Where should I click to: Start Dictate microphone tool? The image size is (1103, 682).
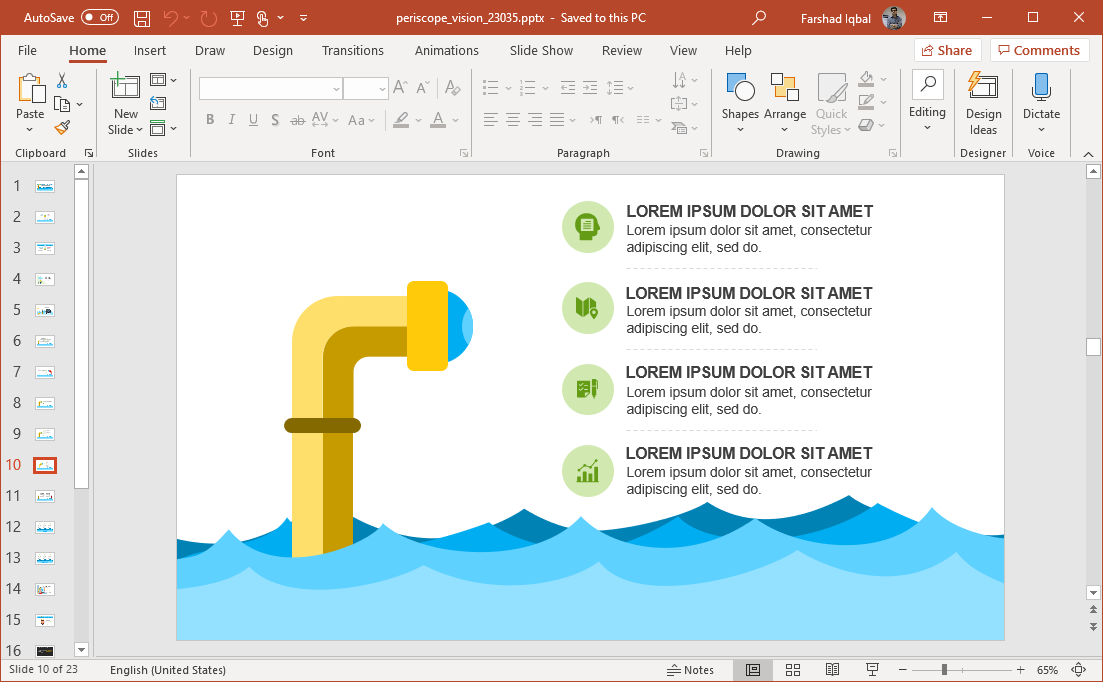[x=1041, y=105]
